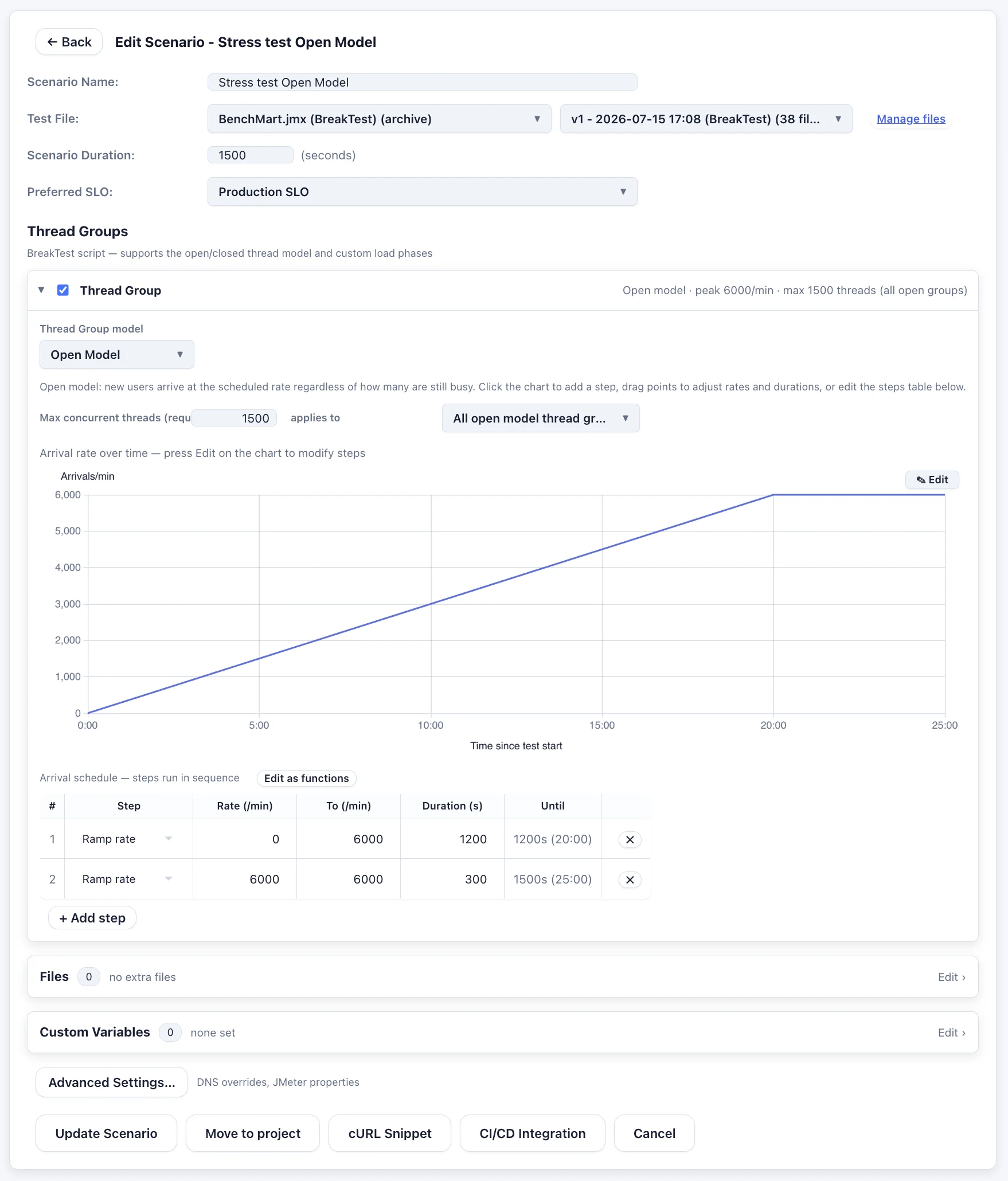
Task: Collapse the Thread Group disclosure triangle
Action: pos(41,290)
